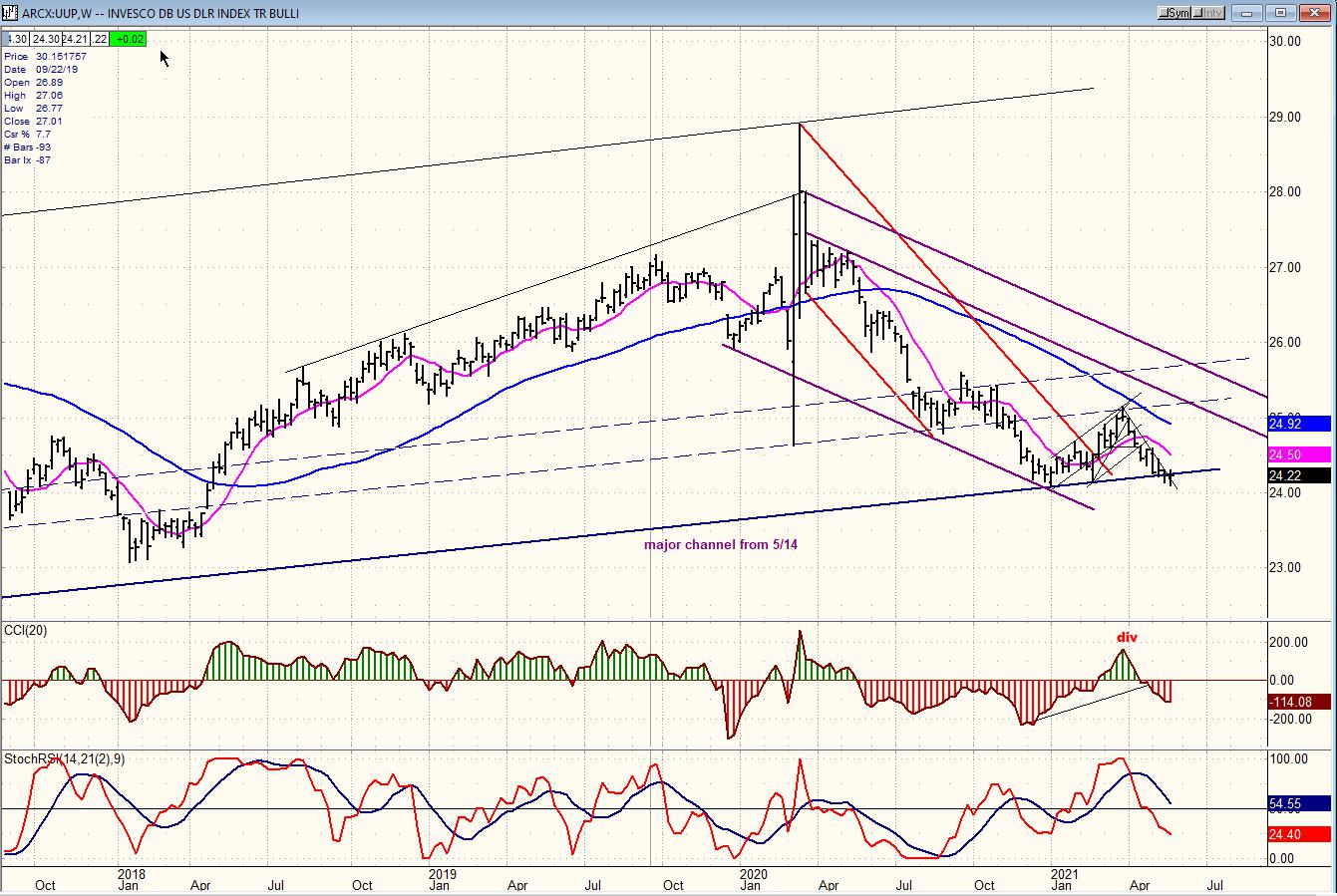Click the 'major channel from 5/14' annotation
The image size is (1337, 896).
(720, 544)
